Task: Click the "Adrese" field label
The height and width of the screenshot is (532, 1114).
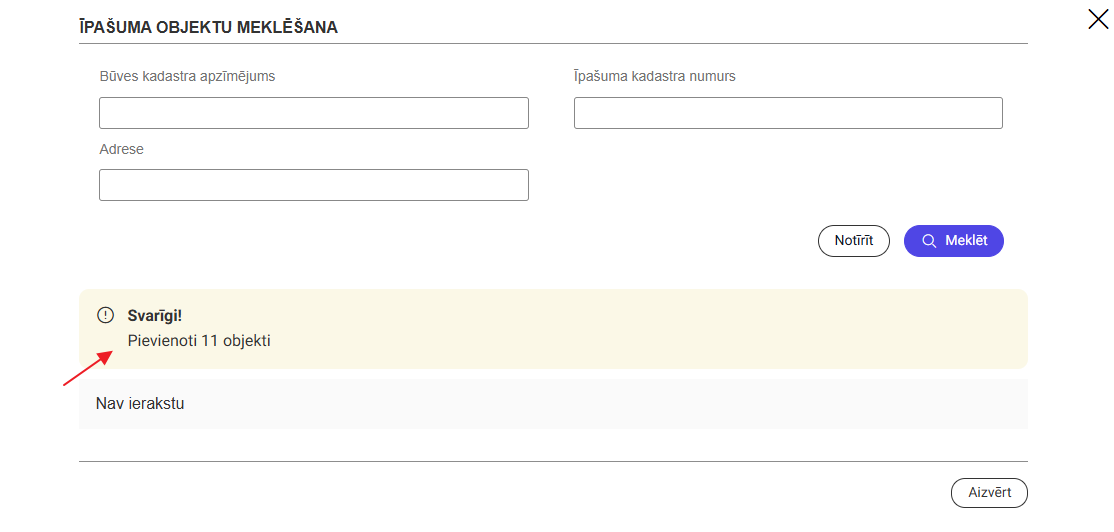Action: coord(122,149)
